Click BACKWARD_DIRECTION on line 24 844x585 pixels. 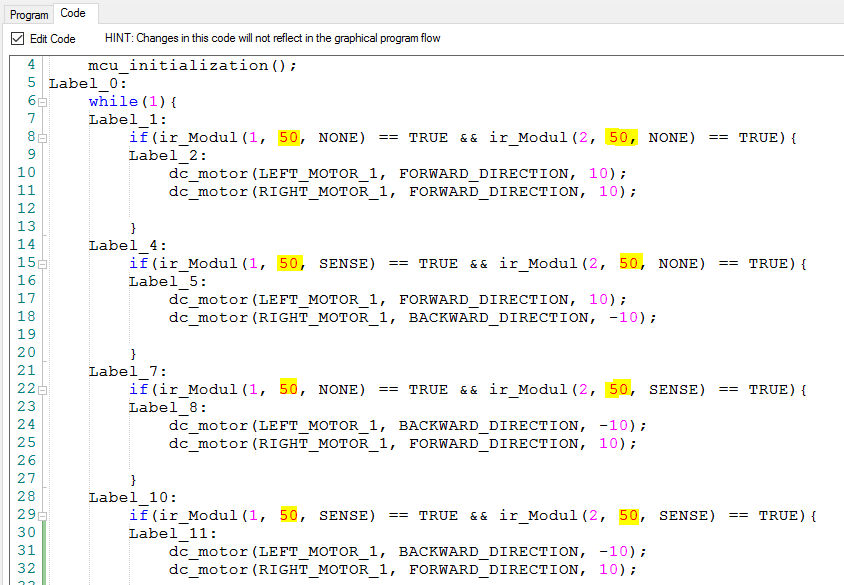point(488,426)
